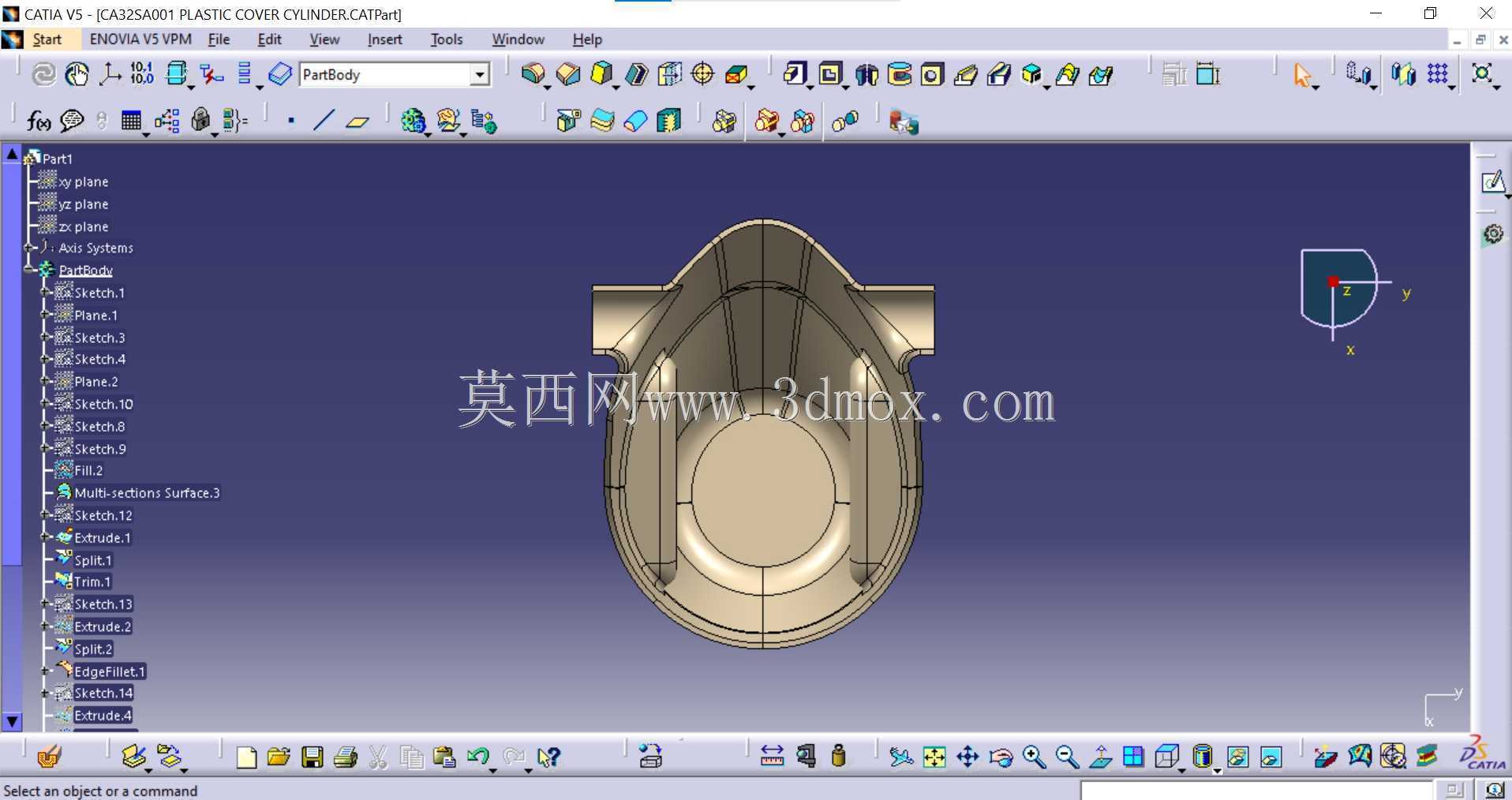The height and width of the screenshot is (800, 1512).
Task: Click the What's This help icon
Action: pos(548,757)
